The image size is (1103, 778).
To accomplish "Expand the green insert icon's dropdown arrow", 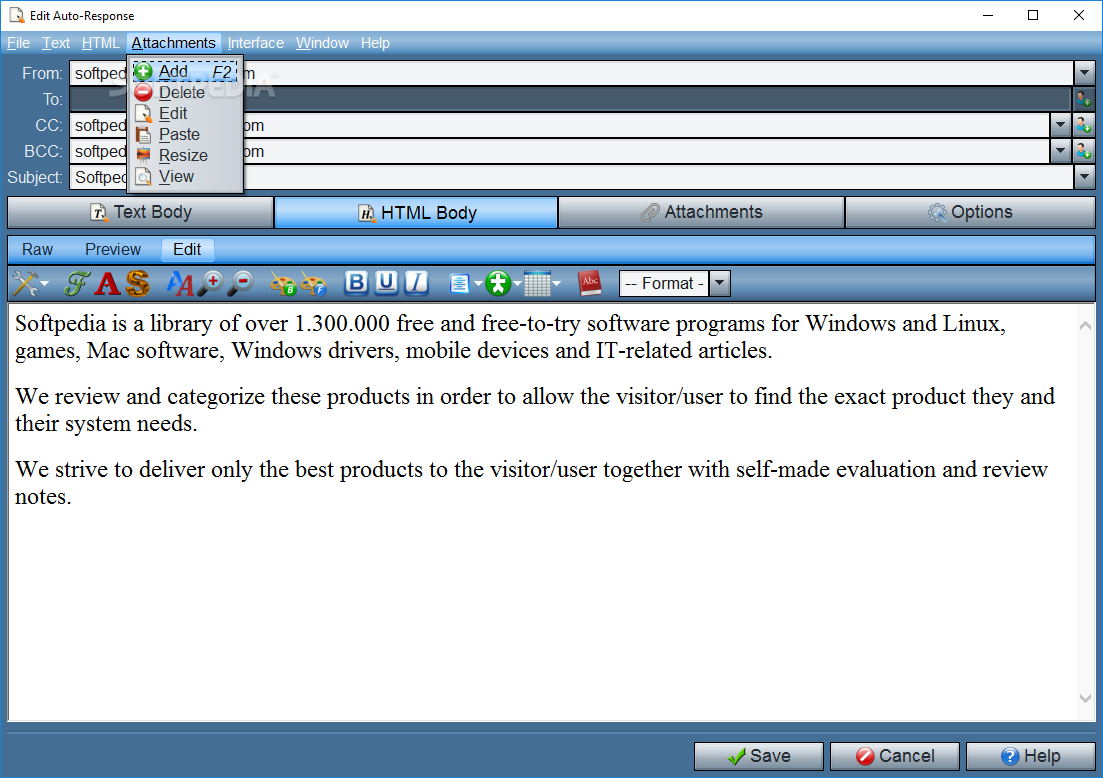I will 517,283.
